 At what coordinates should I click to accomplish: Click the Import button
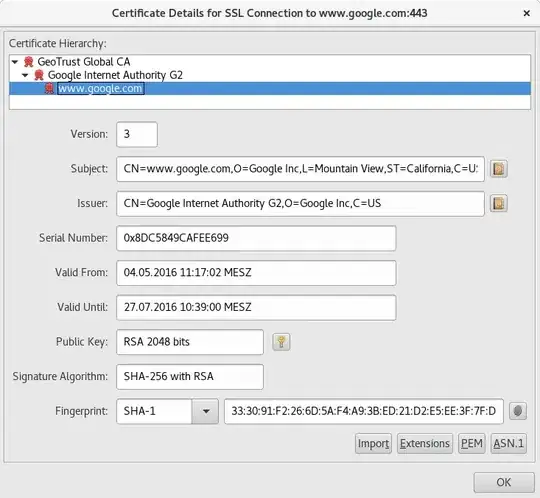pos(373,444)
